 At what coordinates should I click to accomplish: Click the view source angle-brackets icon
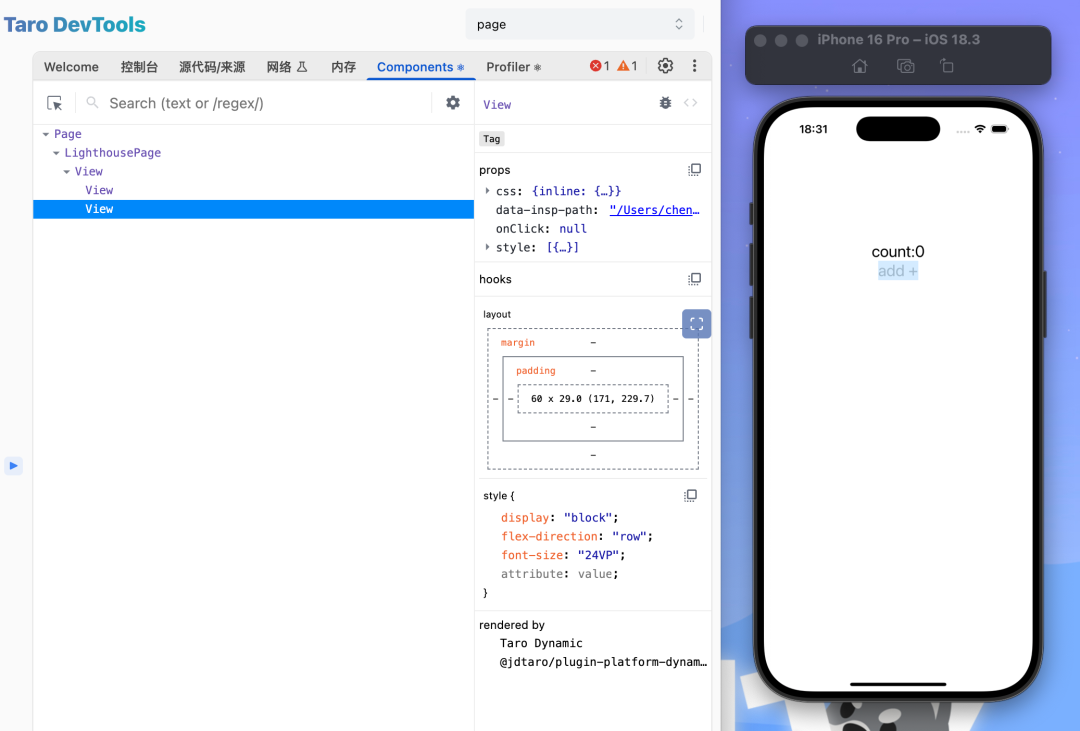coord(690,103)
